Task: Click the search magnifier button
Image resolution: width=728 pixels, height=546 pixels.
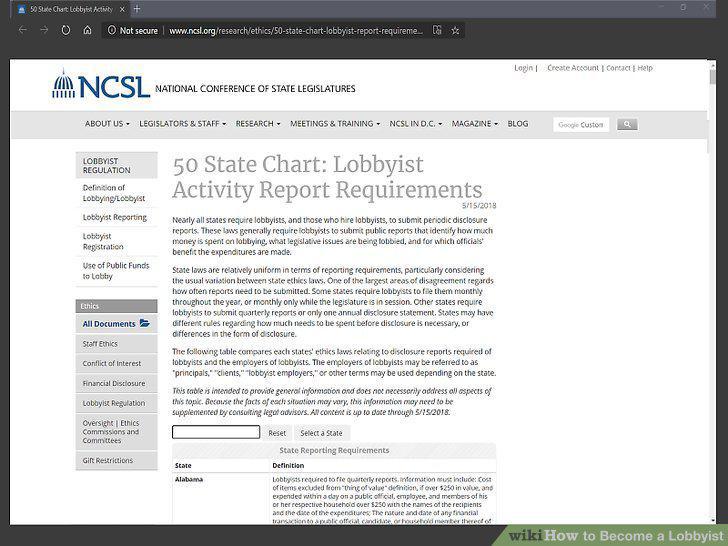Action: click(x=627, y=124)
